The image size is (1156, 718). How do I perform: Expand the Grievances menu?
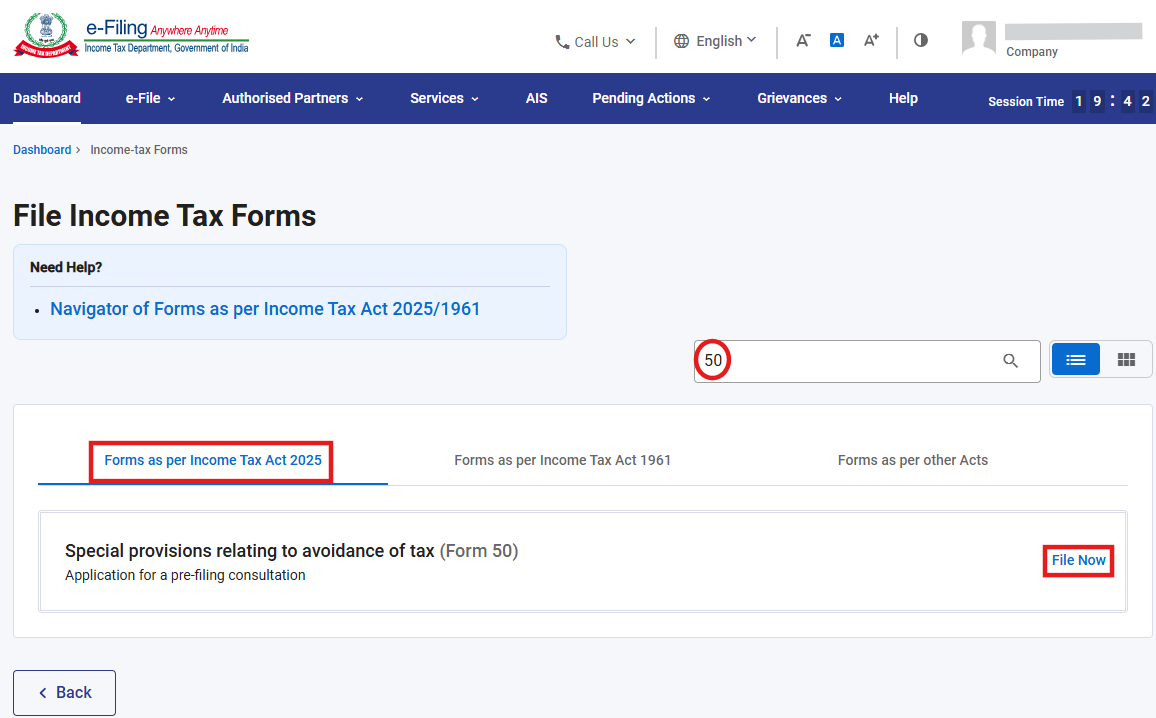point(799,98)
